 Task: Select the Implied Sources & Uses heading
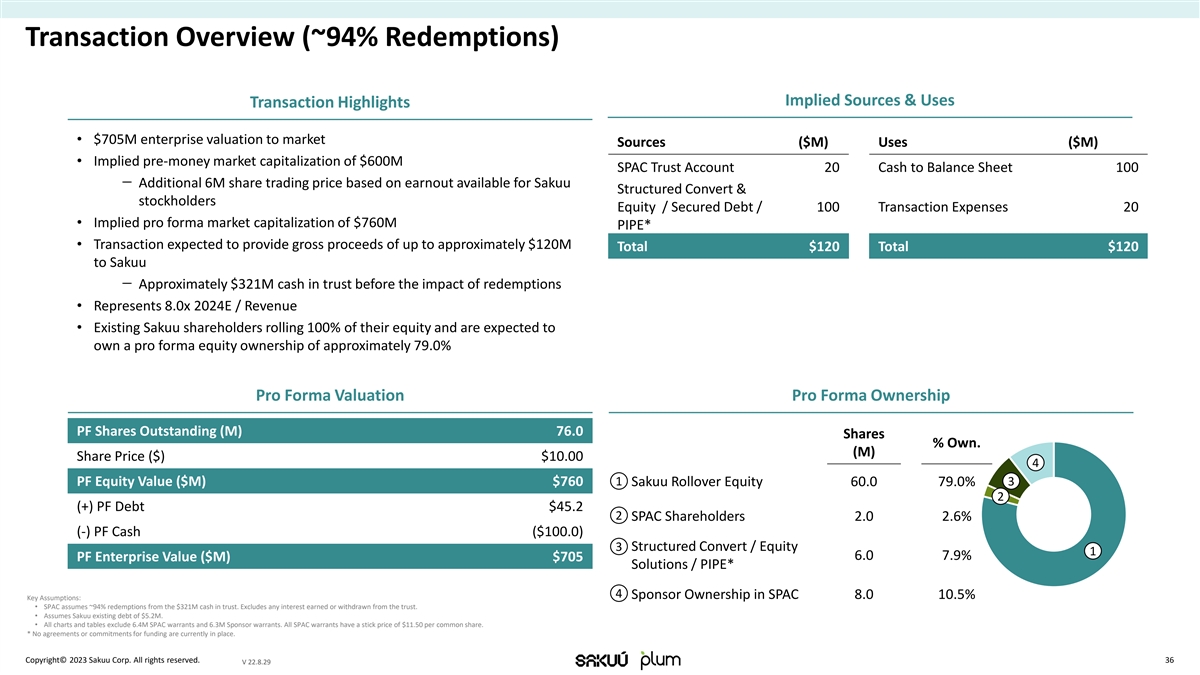869,100
